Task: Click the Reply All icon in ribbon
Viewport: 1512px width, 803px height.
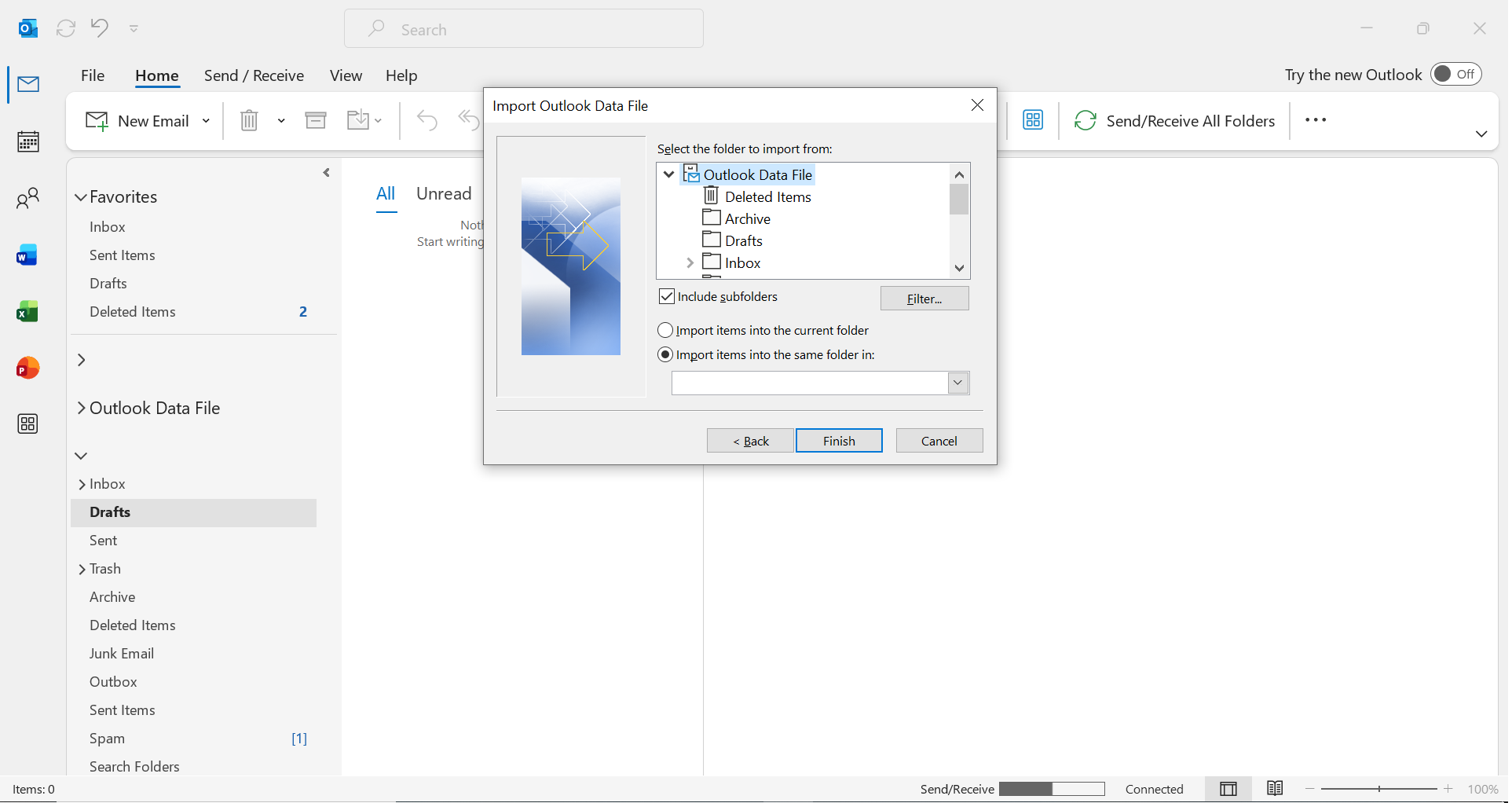Action: 469,120
